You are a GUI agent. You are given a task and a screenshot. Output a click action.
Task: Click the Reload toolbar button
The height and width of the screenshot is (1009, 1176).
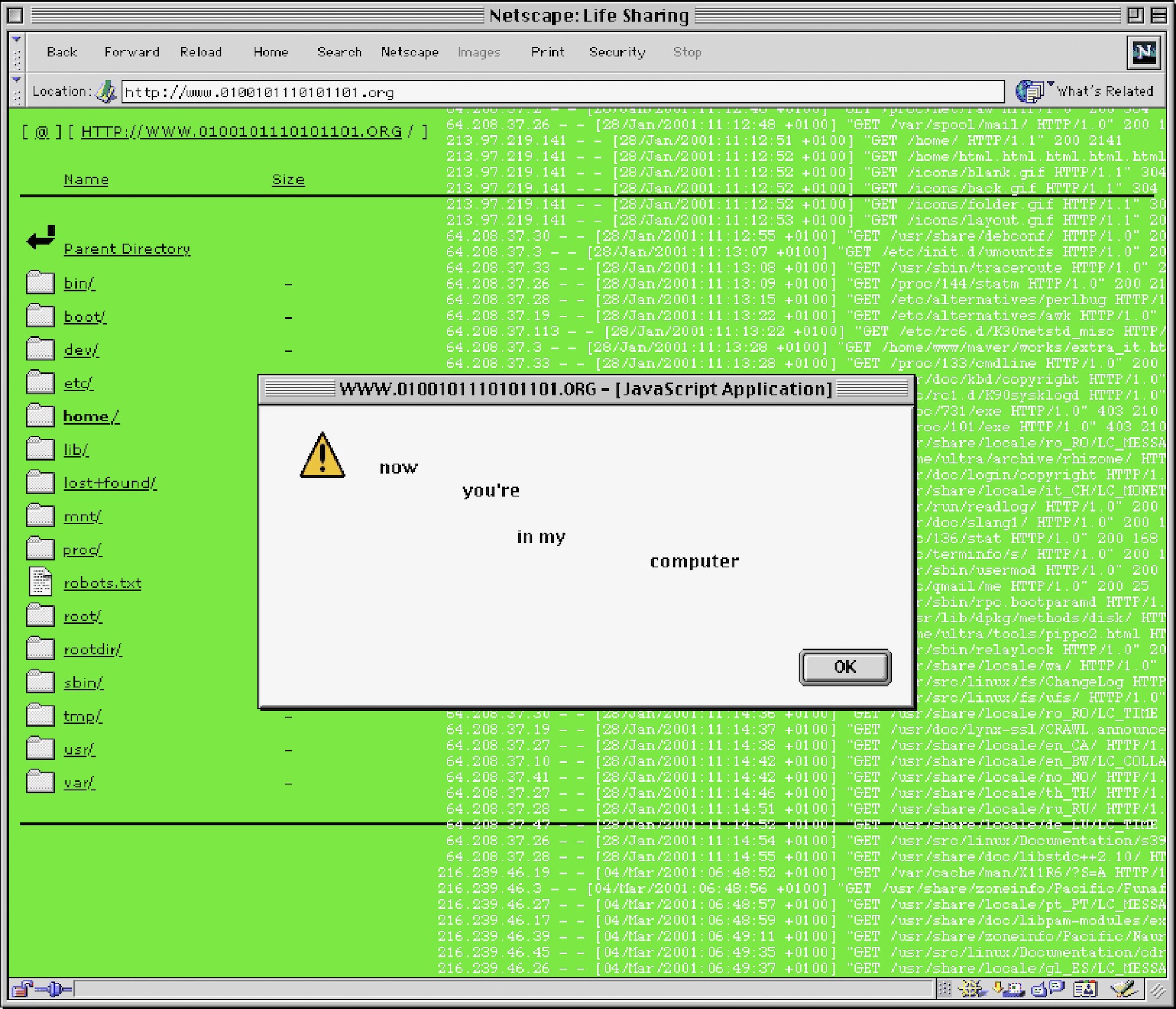pyautogui.click(x=200, y=52)
